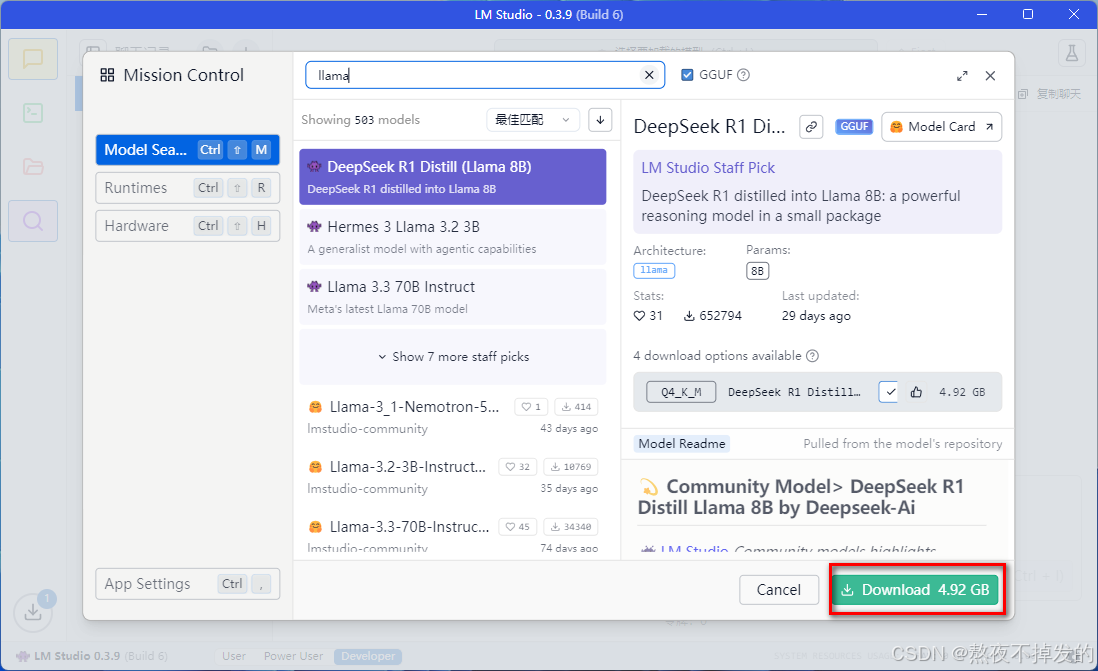The image size is (1098, 671).
Task: Open the downloads icon in bottom-left corner
Action: click(33, 612)
